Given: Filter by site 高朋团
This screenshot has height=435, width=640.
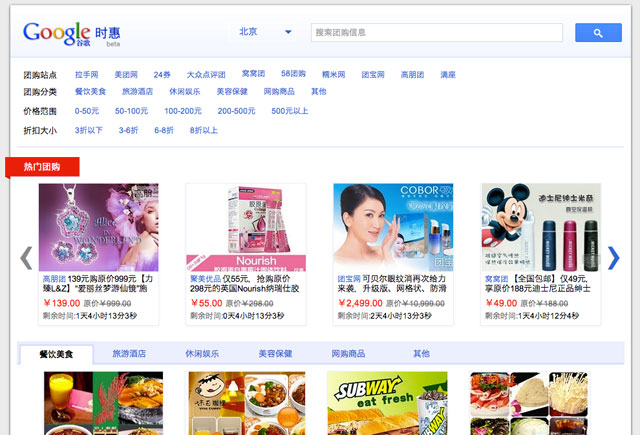Looking at the screenshot, I should click(412, 74).
